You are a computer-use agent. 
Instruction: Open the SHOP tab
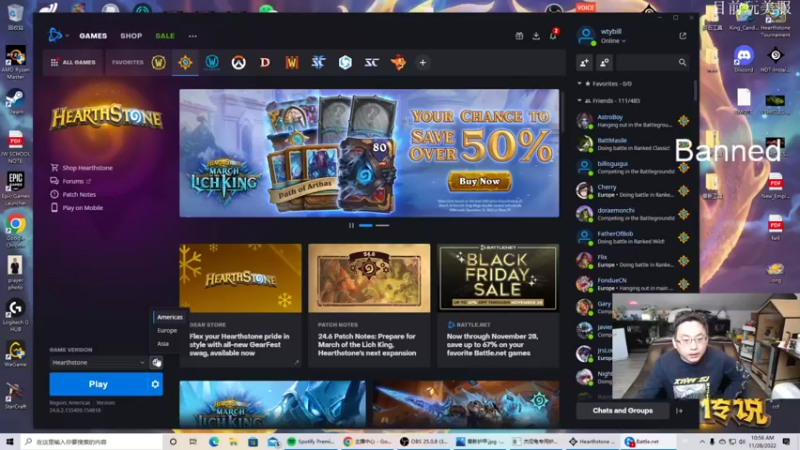pyautogui.click(x=131, y=36)
